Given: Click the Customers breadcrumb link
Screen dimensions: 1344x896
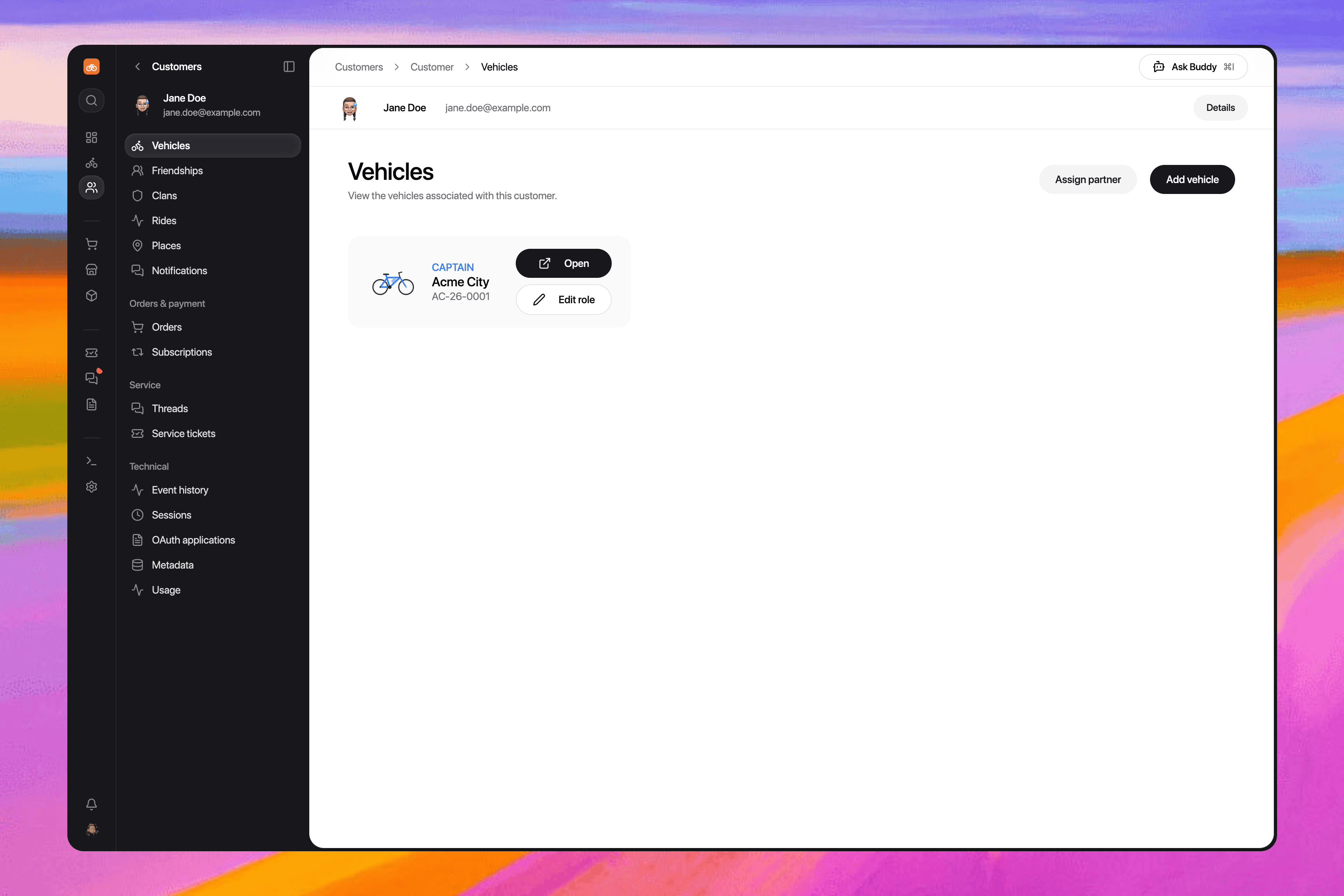Looking at the screenshot, I should 359,67.
